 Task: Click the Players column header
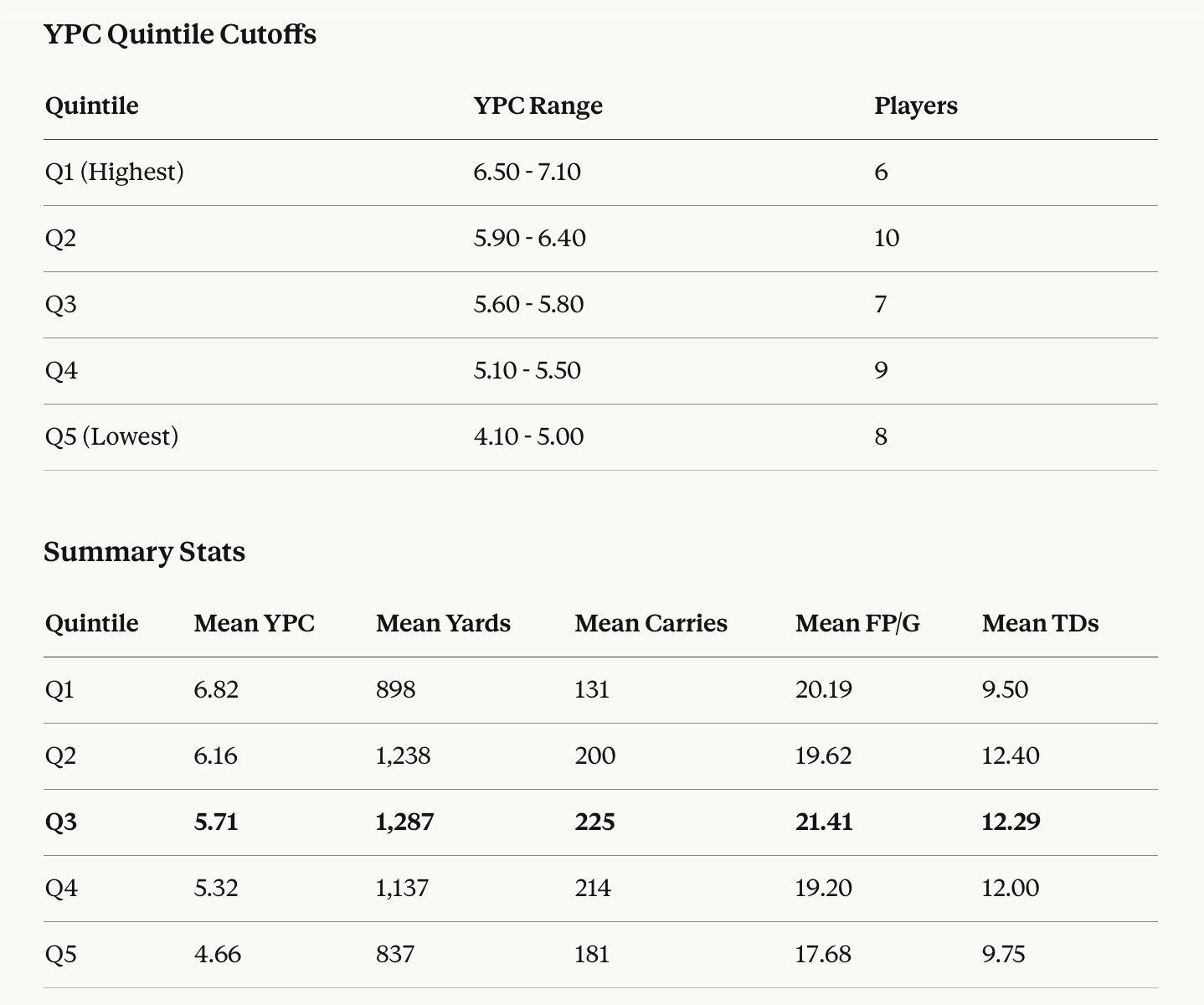pyautogui.click(x=915, y=106)
